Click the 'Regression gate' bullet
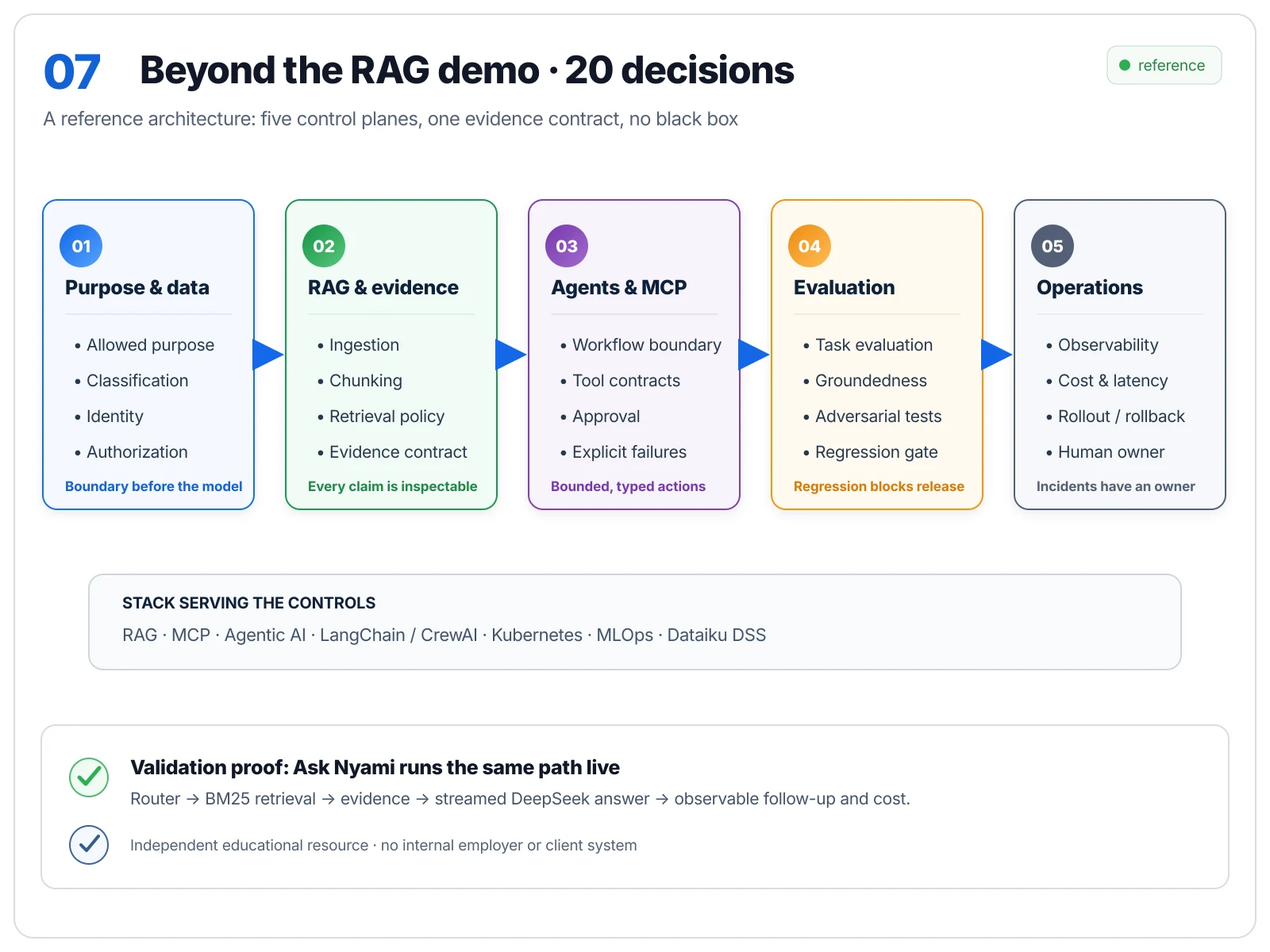This screenshot has width=1270, height=952. coord(870,452)
